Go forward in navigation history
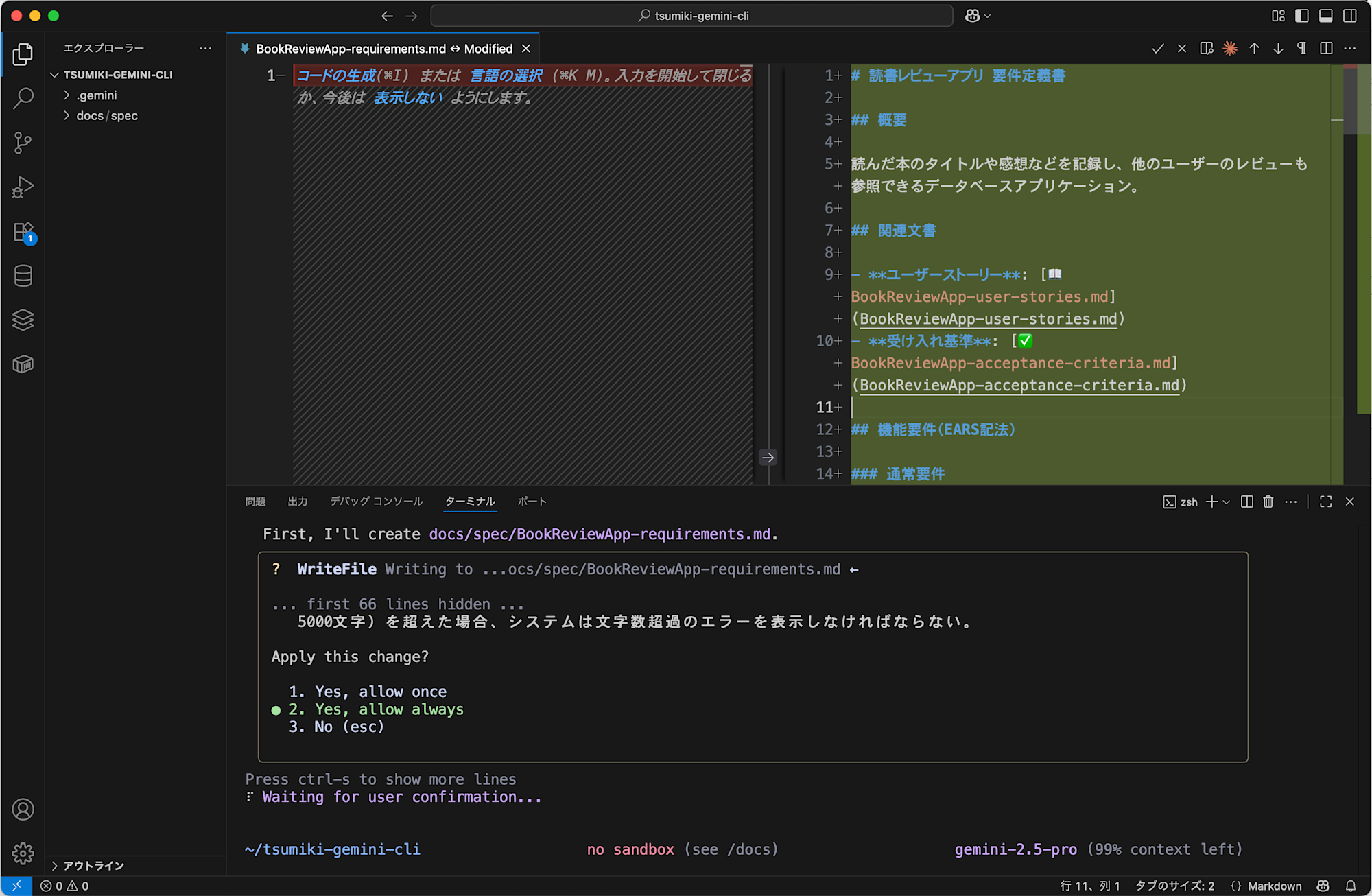 (411, 16)
